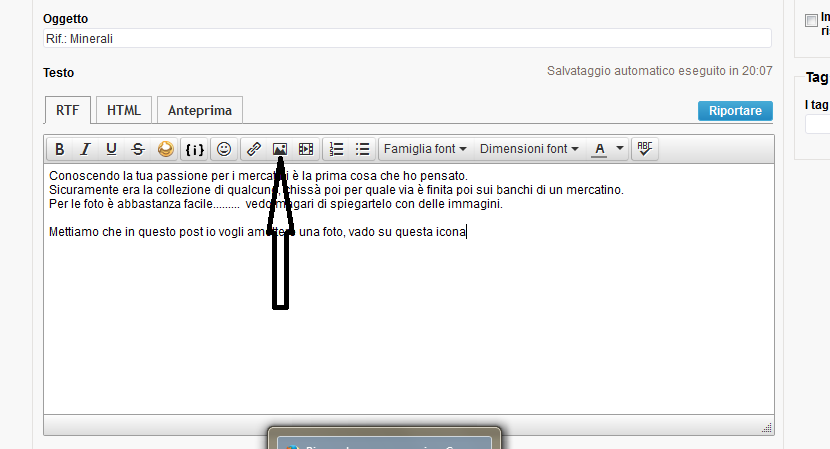This screenshot has width=830, height=449.
Task: Click the code braces icon
Action: (194, 149)
